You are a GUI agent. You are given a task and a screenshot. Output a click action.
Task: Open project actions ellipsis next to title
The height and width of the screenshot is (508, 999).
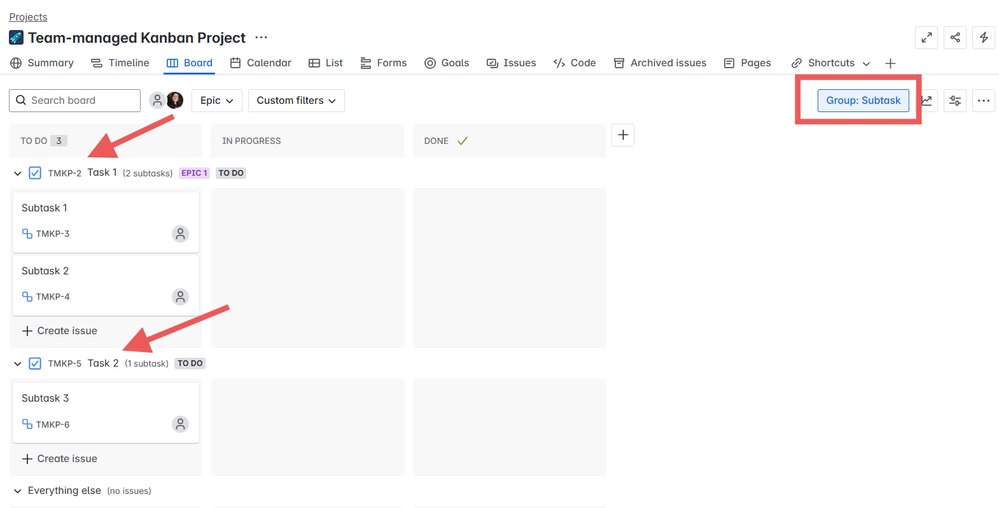coord(261,38)
